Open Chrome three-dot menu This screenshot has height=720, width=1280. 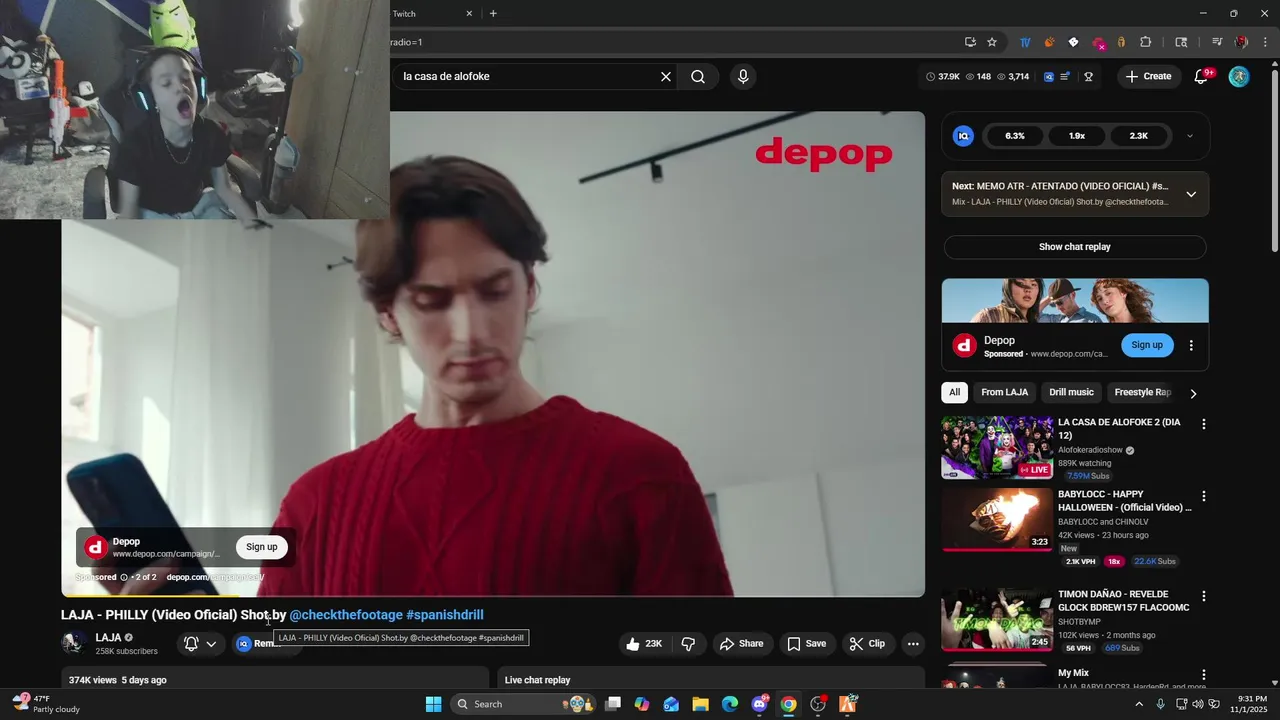point(1265,42)
